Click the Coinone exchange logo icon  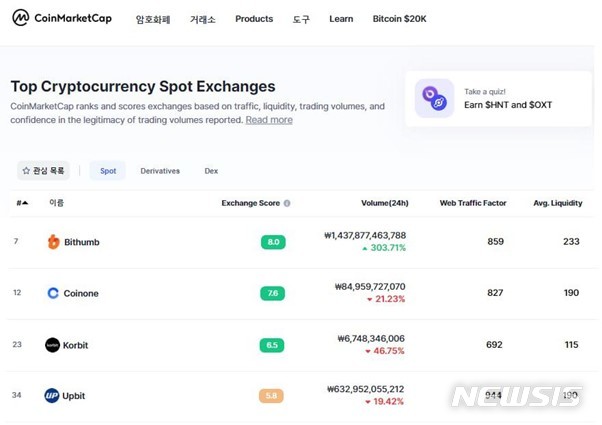[53, 293]
